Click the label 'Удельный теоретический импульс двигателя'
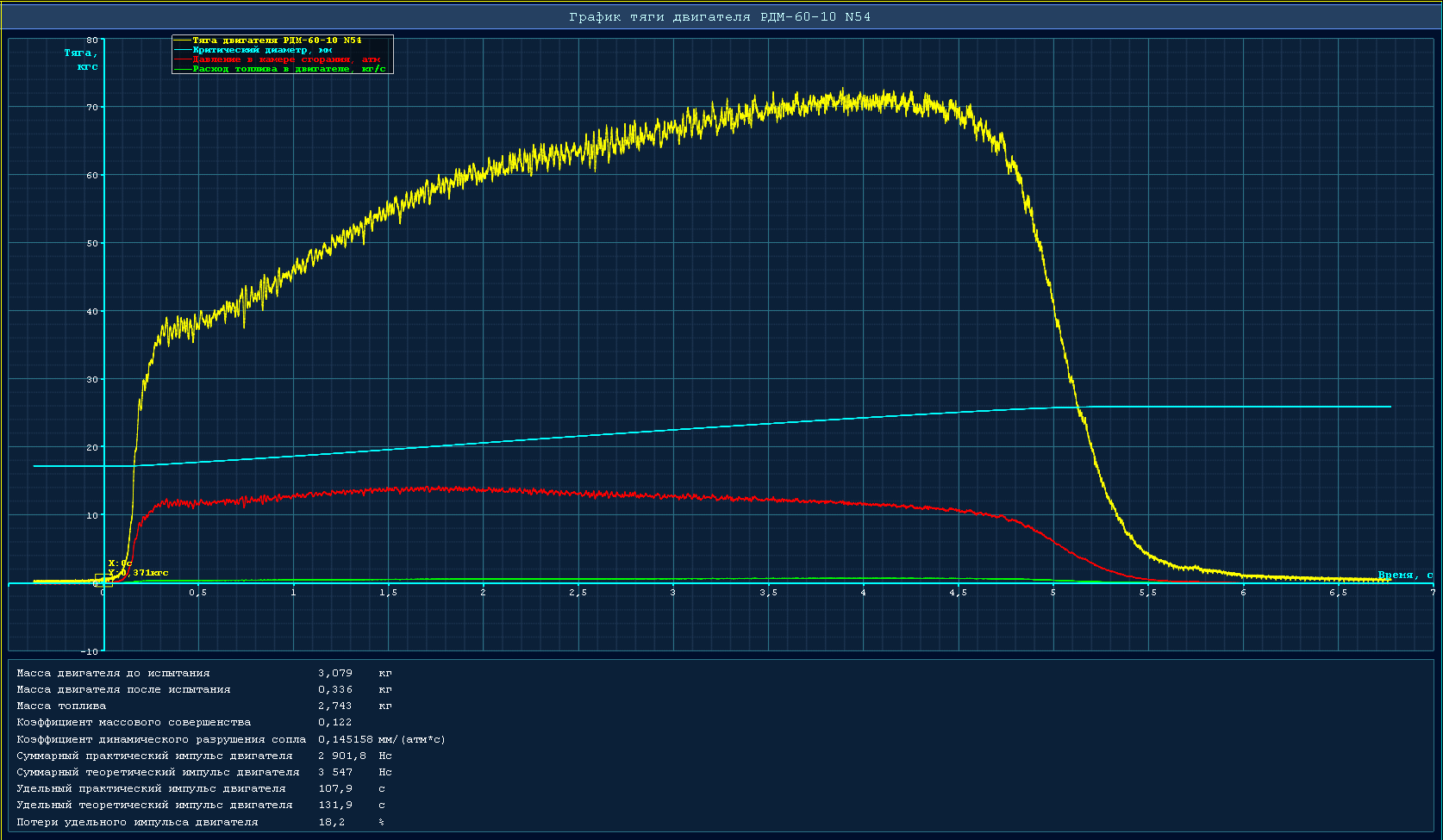Viewport: 1443px width, 840px height. (154, 805)
